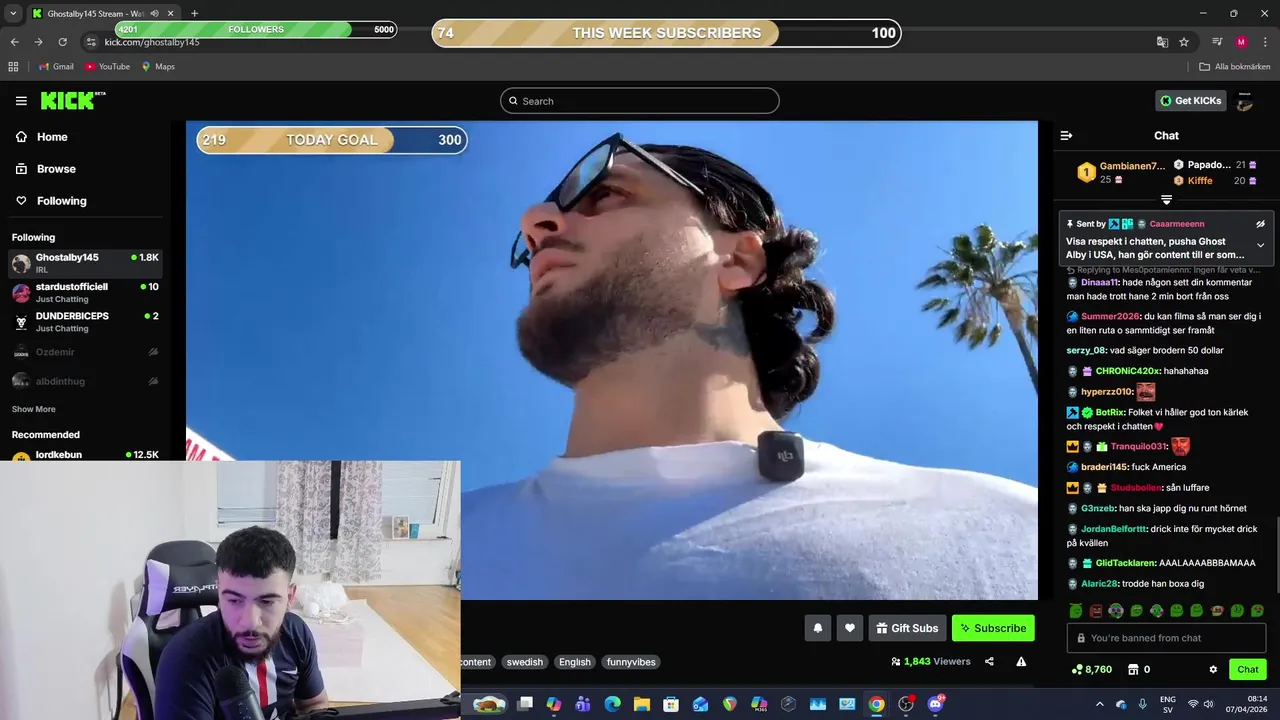Expand the gift leaderboard handle
1280x720 pixels.
(1166, 200)
